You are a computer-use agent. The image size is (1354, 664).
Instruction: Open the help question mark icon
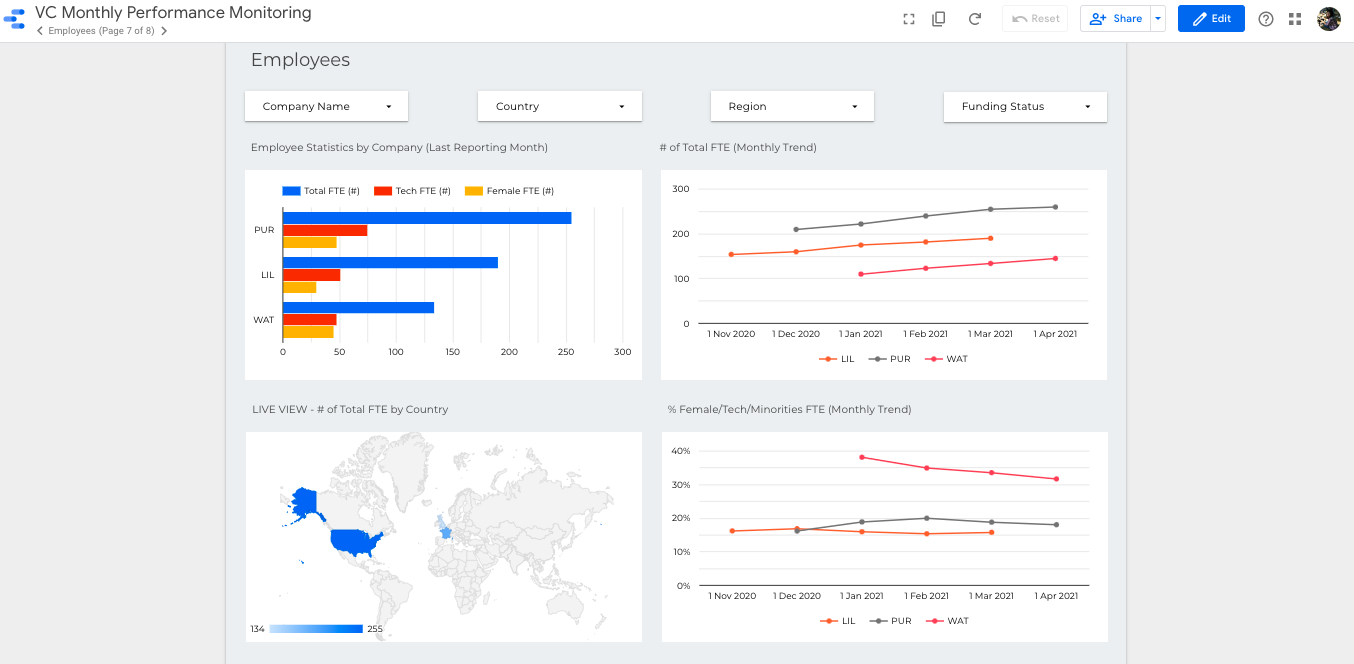coord(1266,19)
